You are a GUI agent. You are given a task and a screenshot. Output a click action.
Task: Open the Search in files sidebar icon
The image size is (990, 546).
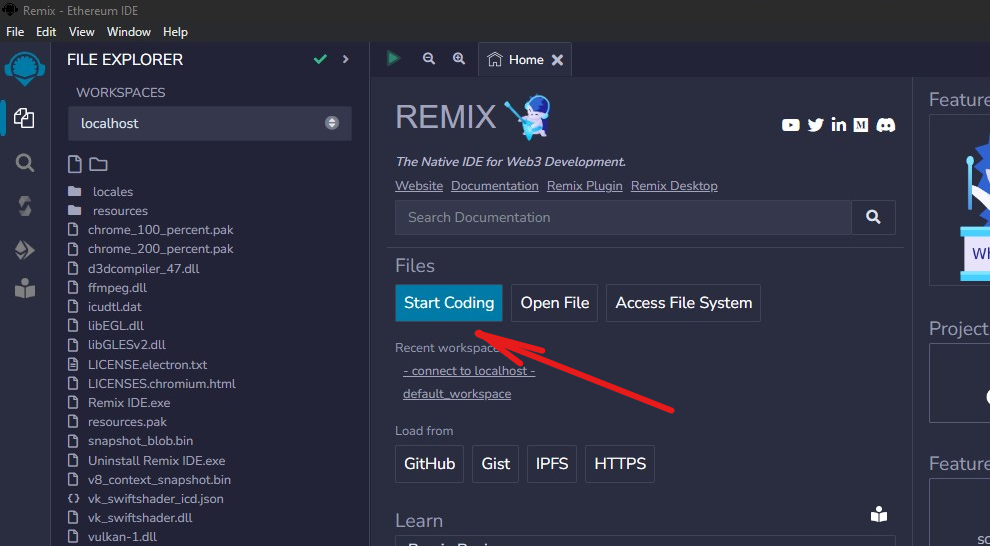[x=25, y=162]
